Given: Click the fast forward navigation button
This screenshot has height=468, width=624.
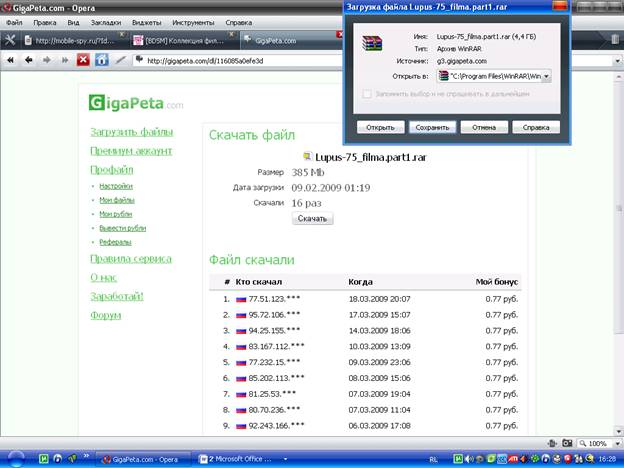Looking at the screenshot, I should [65, 60].
